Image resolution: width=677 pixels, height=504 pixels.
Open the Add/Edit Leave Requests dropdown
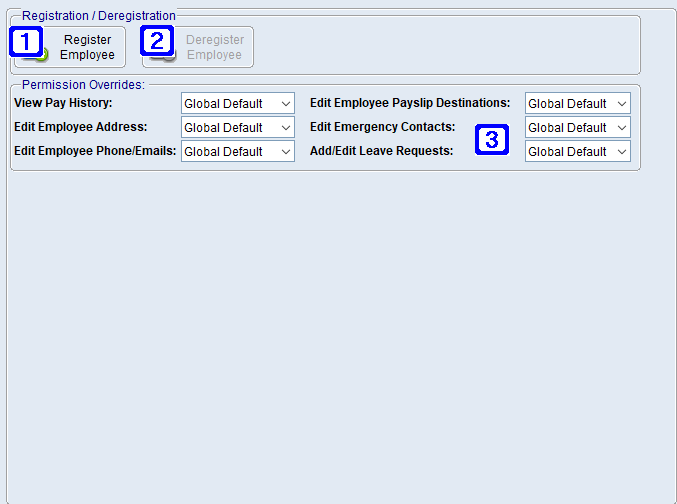click(x=578, y=151)
